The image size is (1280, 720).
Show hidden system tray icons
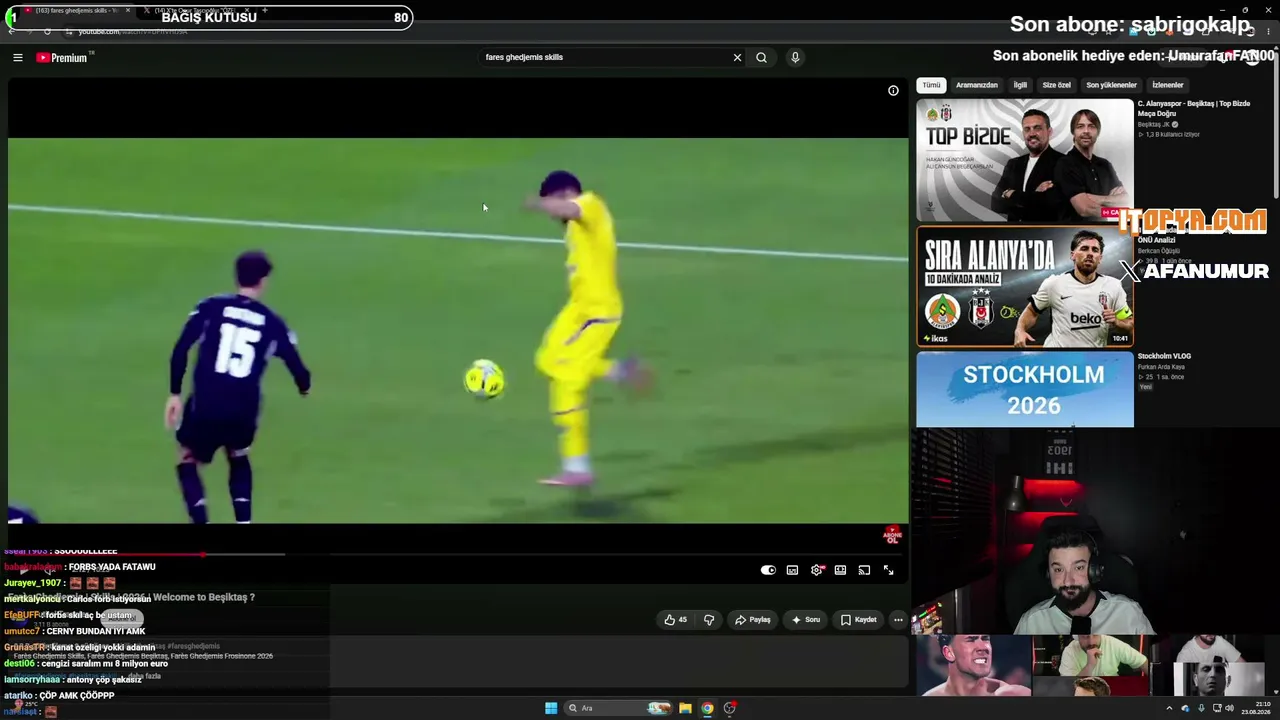coord(1169,708)
